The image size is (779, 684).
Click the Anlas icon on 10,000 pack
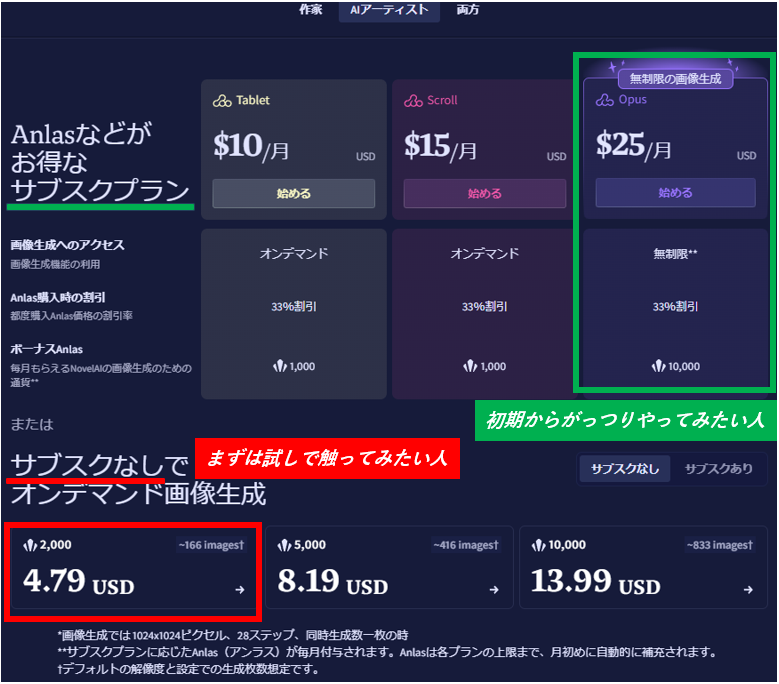click(x=538, y=545)
